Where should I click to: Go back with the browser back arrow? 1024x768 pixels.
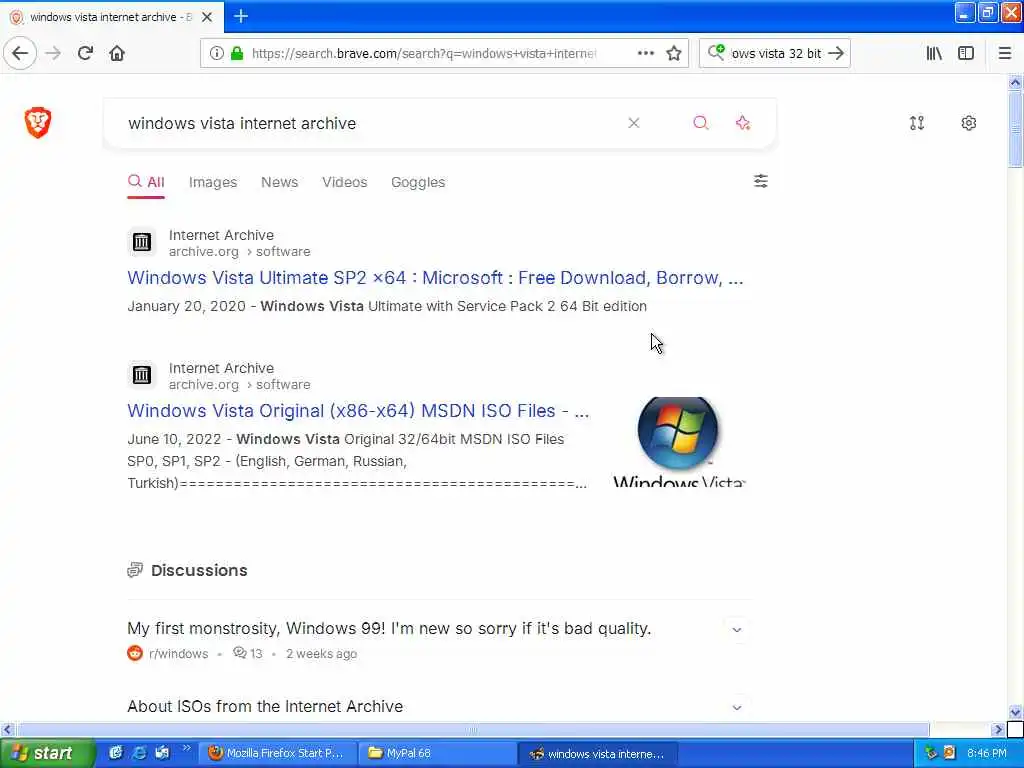click(x=20, y=53)
